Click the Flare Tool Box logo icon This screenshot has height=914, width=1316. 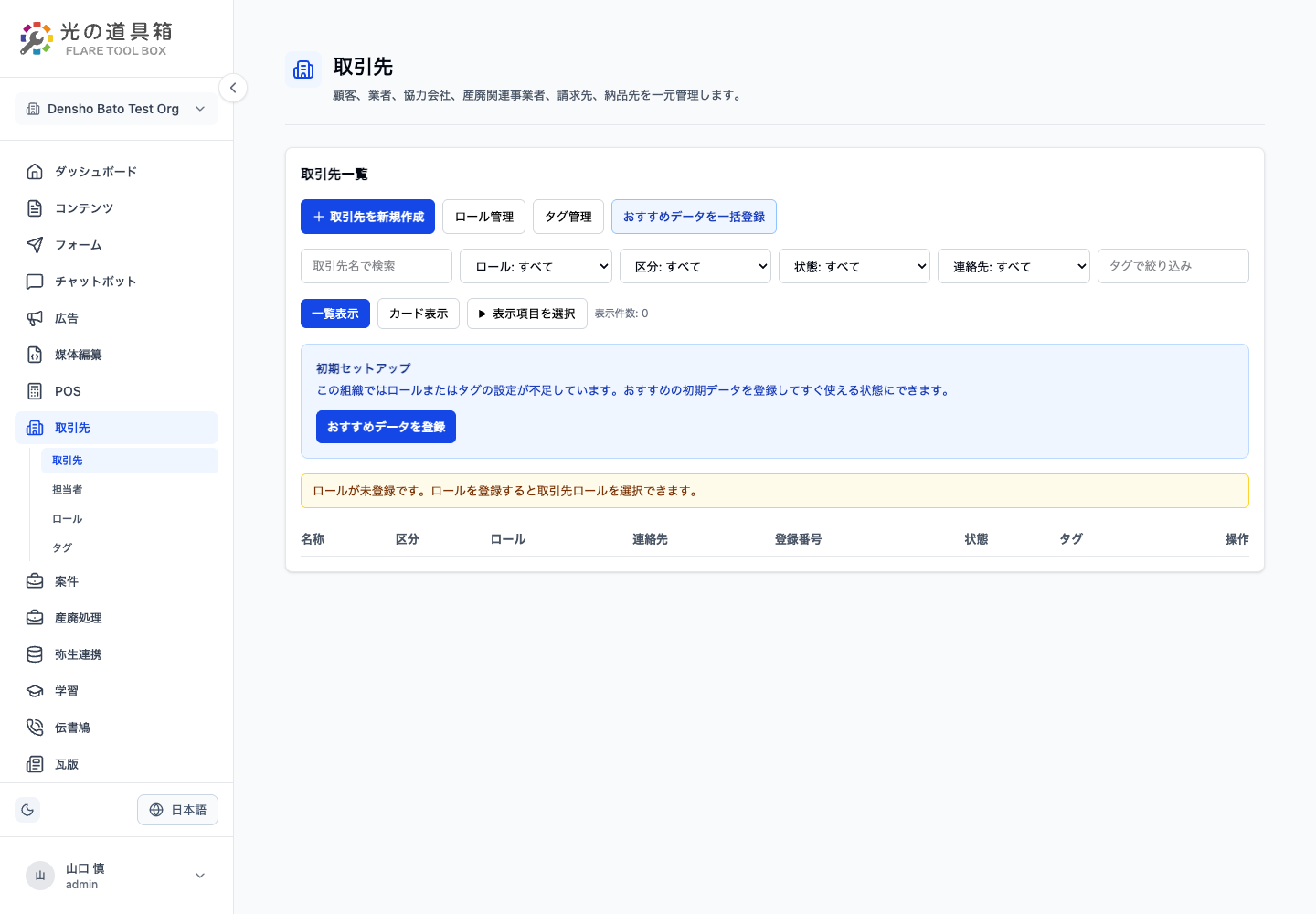point(37,38)
